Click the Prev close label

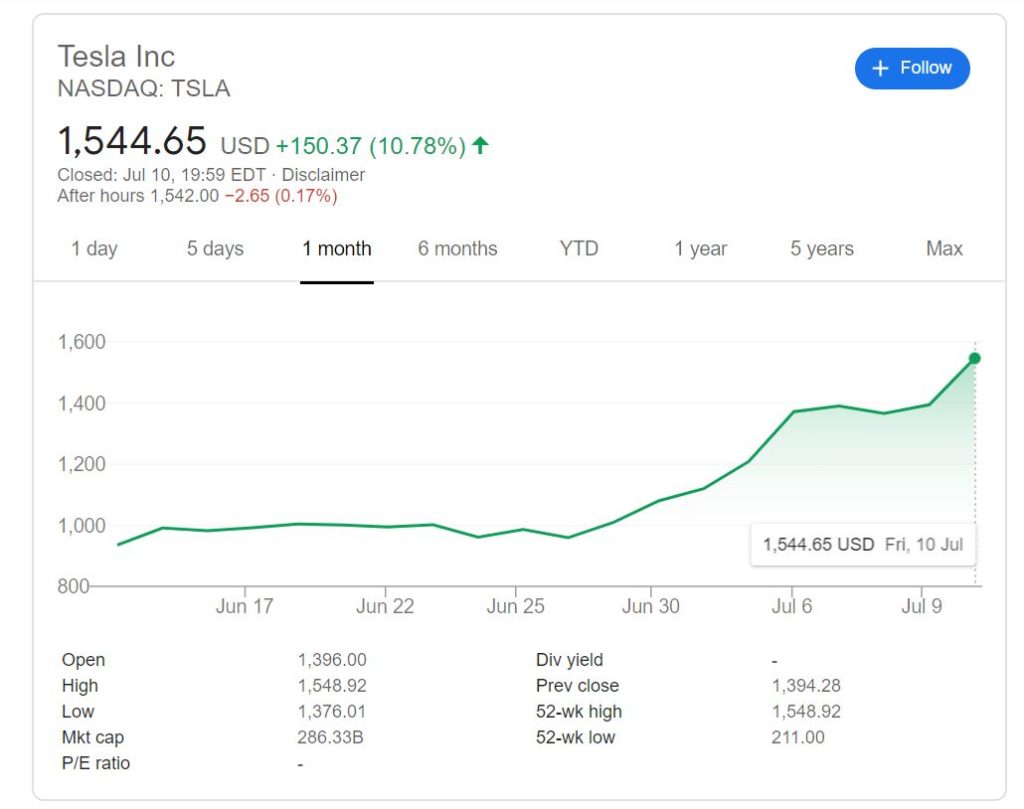(x=577, y=686)
